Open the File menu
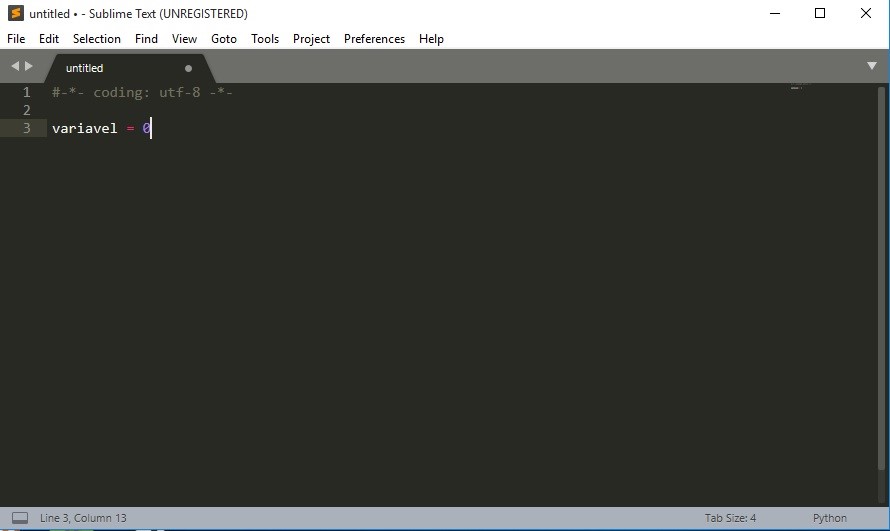Screen dimensions: 890x531 tap(16, 39)
